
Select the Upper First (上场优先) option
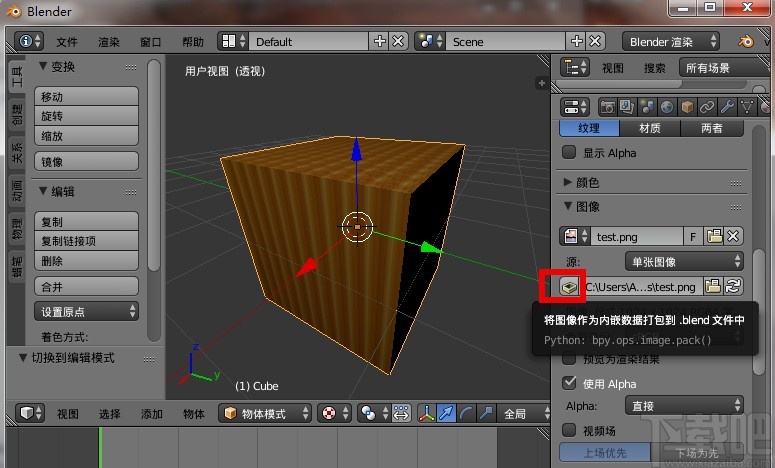click(x=605, y=452)
